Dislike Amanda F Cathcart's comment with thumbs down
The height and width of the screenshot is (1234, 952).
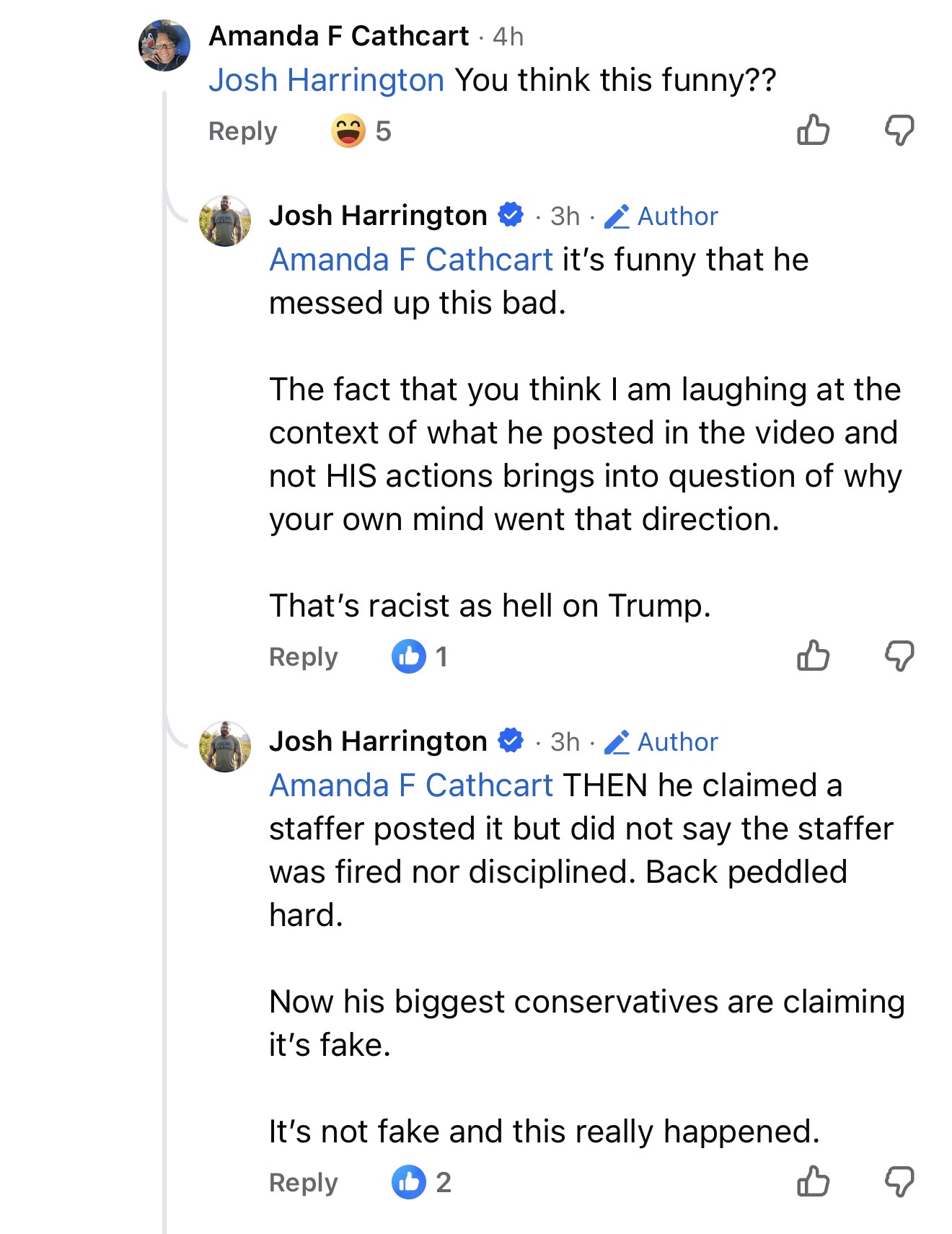coord(899,131)
